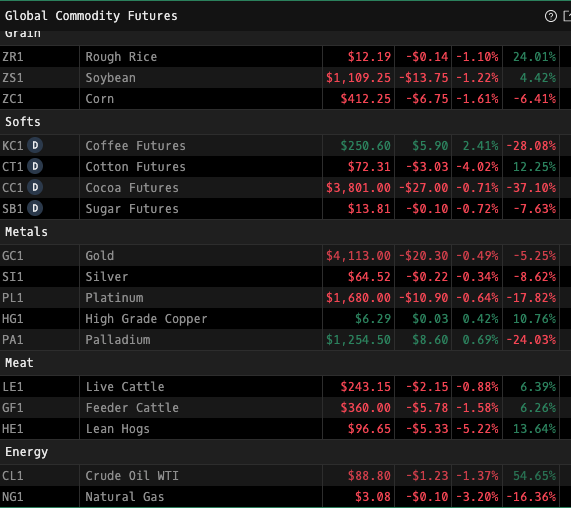Screen dimensions: 571x508
Task: Click the D badge beside KC1
Action: tap(35, 145)
